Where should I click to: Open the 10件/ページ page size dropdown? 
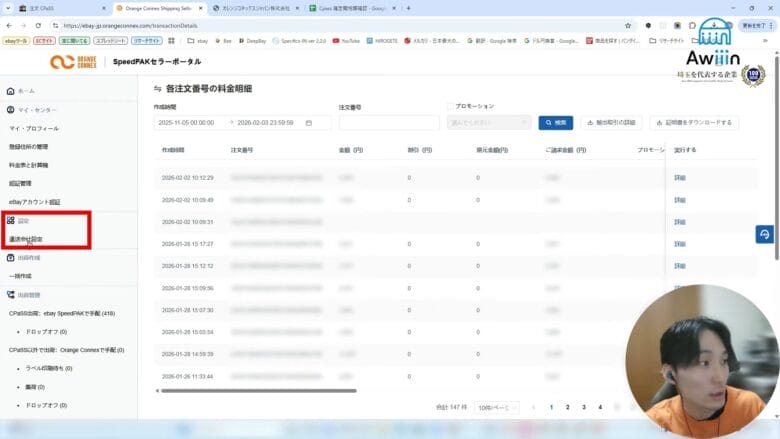(x=498, y=408)
